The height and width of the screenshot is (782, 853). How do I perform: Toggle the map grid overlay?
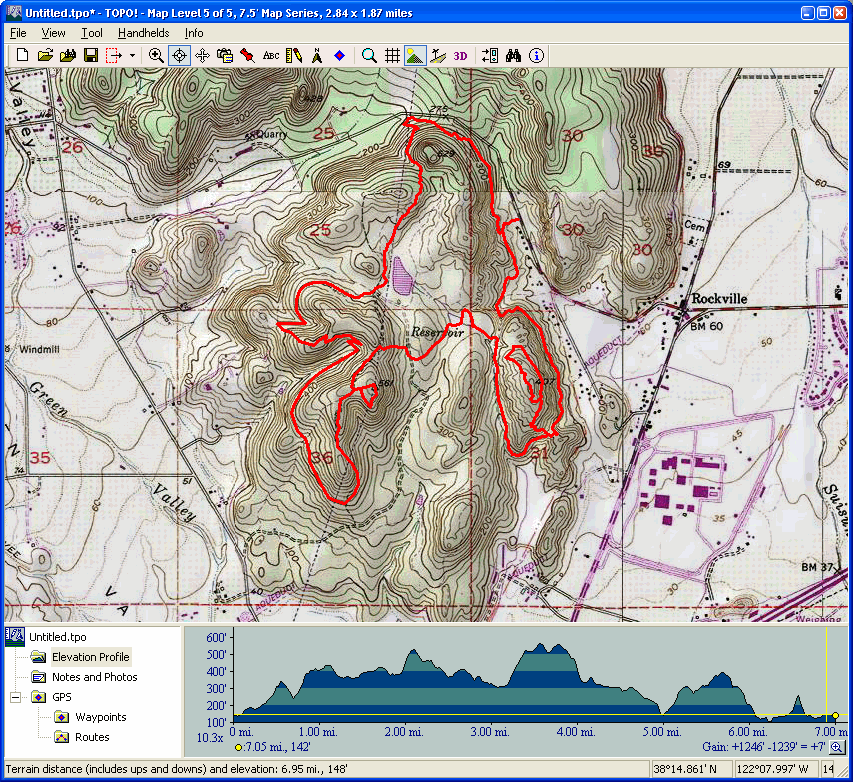[x=393, y=56]
